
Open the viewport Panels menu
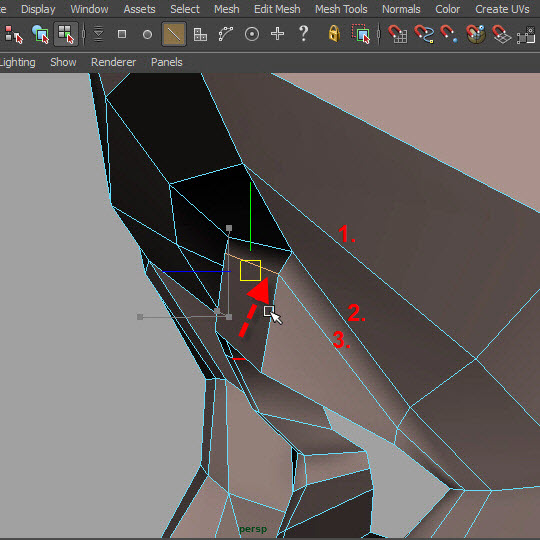tap(167, 62)
